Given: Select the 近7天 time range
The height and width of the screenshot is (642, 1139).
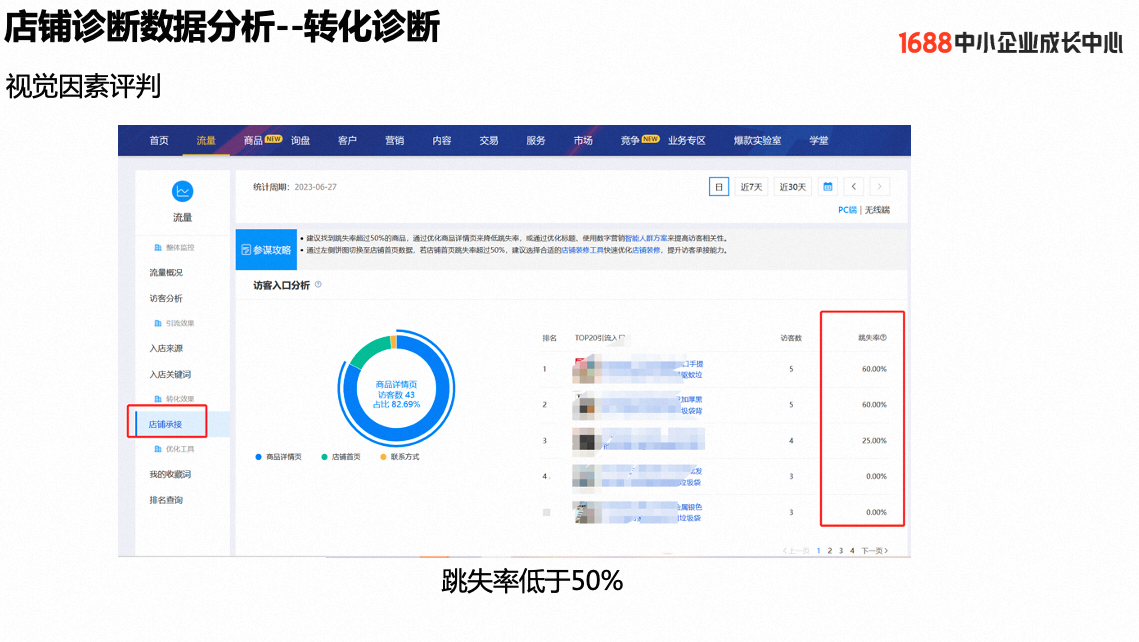Looking at the screenshot, I should (751, 187).
